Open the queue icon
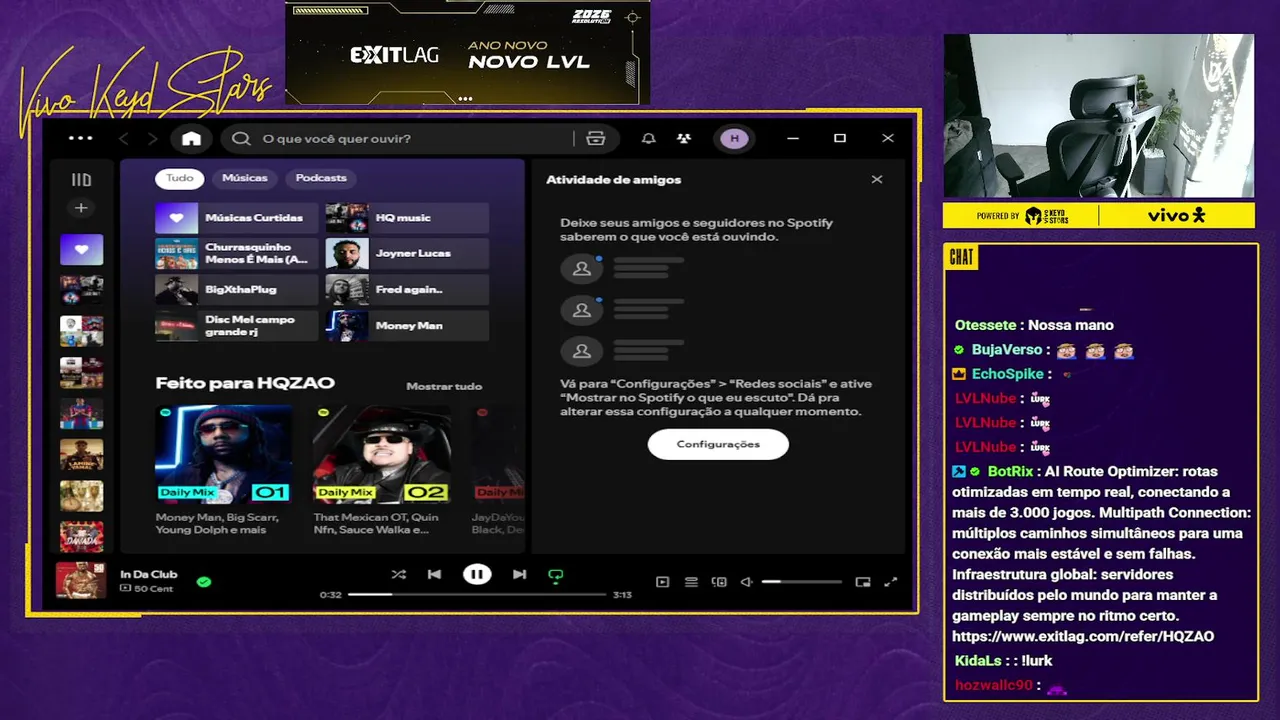This screenshot has width=1280, height=720. click(691, 582)
